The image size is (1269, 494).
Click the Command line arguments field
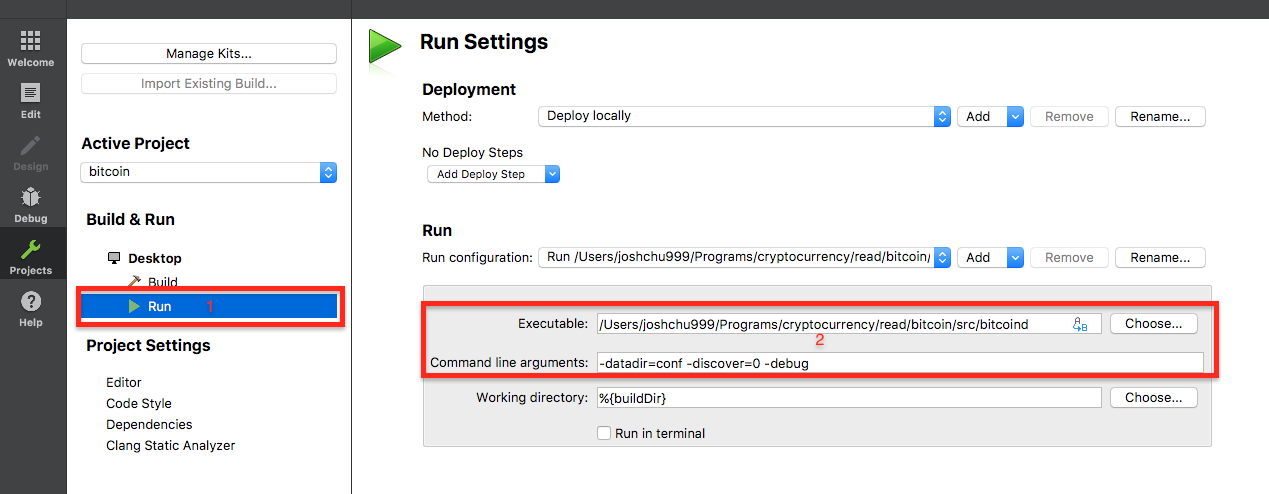click(899, 363)
